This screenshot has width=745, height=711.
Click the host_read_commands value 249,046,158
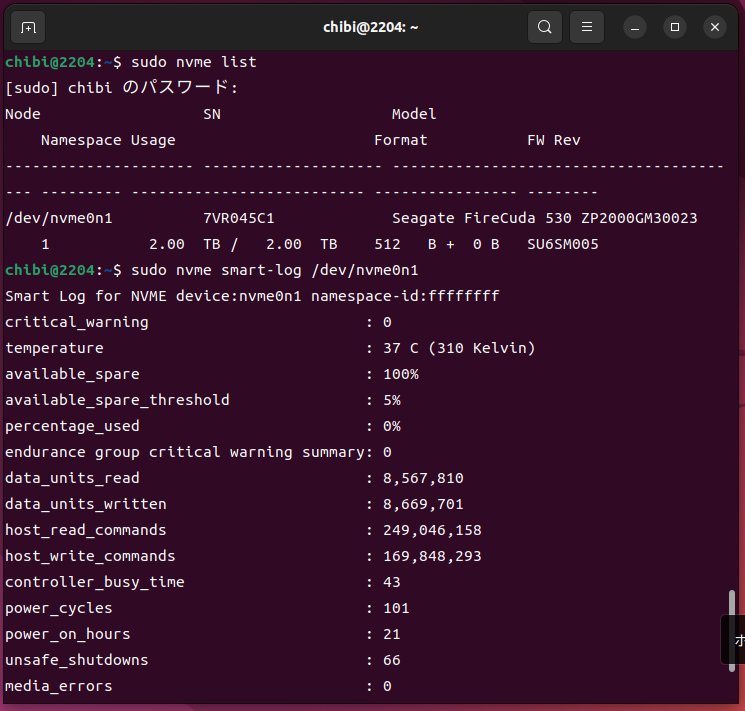(x=432, y=530)
